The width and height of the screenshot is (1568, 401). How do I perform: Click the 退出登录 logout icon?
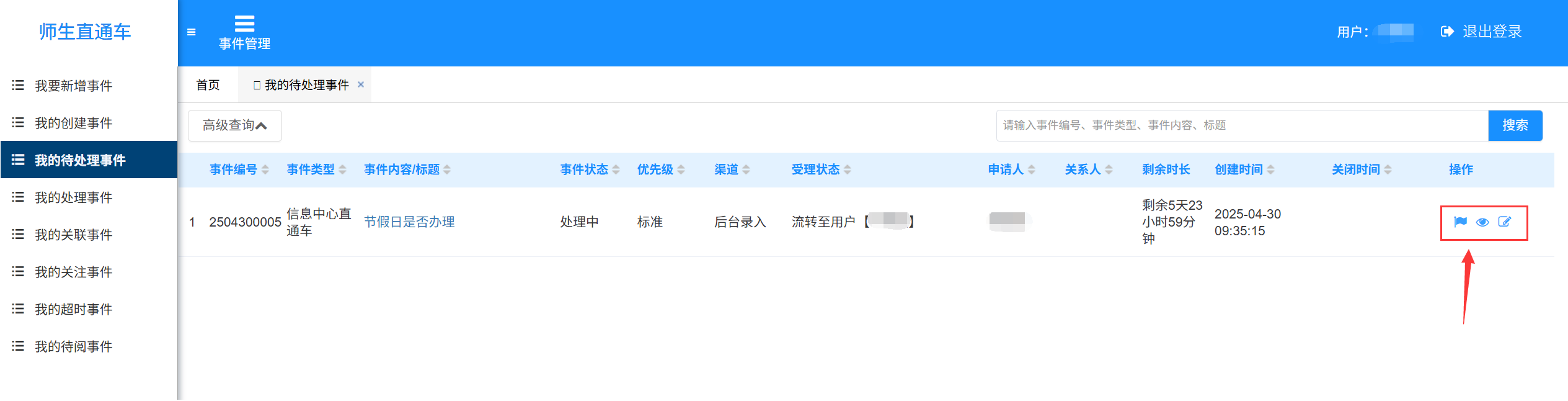pos(1447,32)
